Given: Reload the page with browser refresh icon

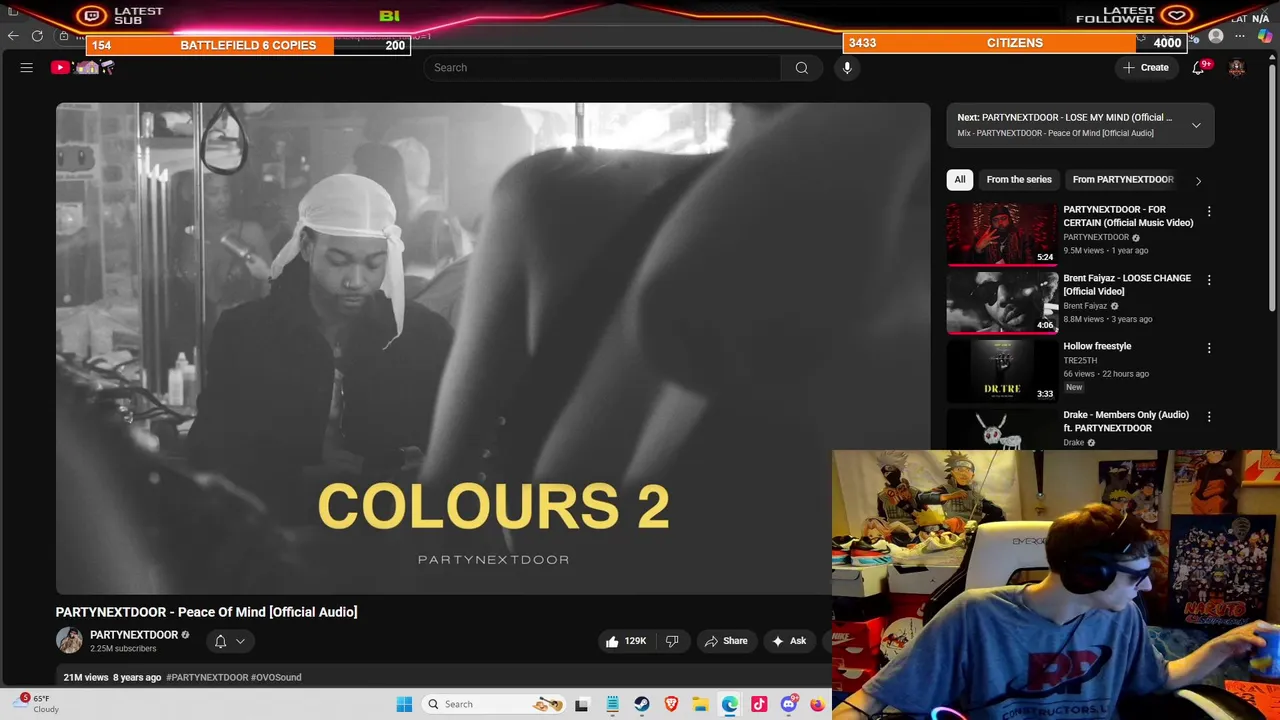Looking at the screenshot, I should click(37, 36).
